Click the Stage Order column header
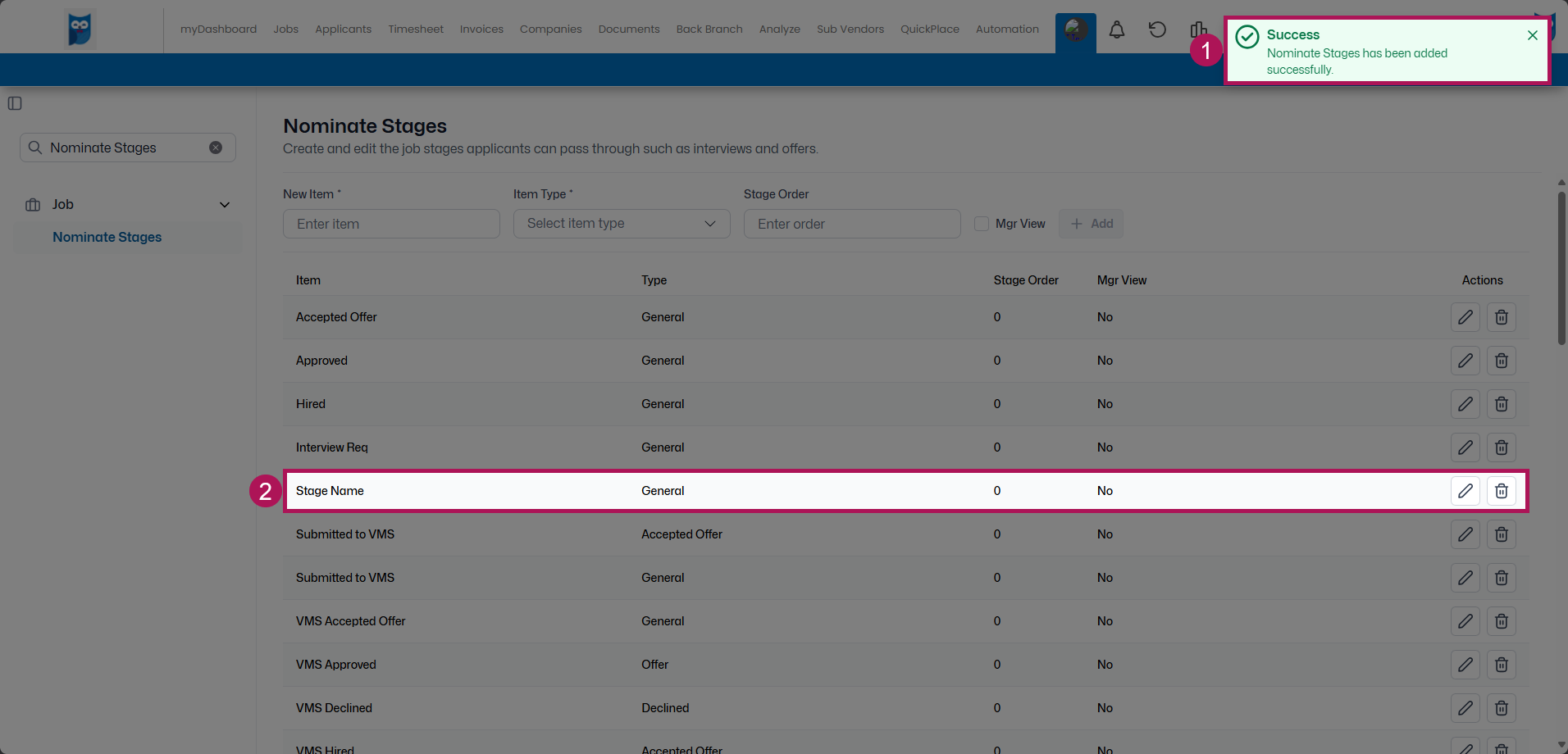1568x754 pixels. pyautogui.click(x=1026, y=280)
